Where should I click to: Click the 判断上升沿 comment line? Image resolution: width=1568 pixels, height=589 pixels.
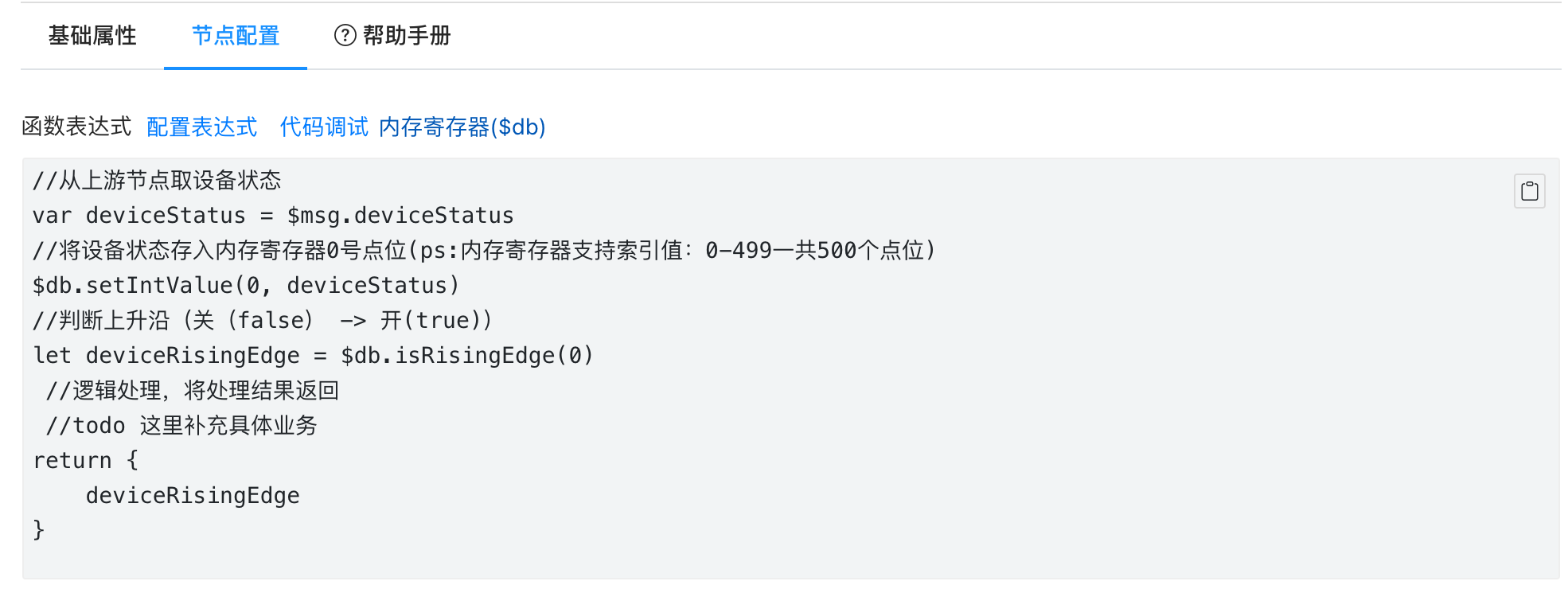pos(263,320)
